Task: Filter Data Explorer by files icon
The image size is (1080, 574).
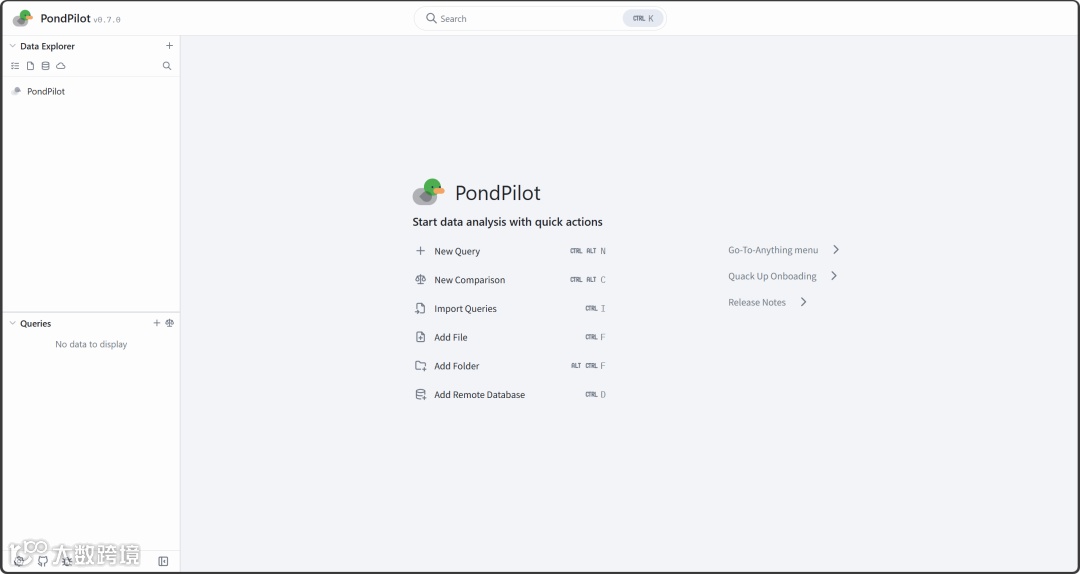Action: [30, 66]
